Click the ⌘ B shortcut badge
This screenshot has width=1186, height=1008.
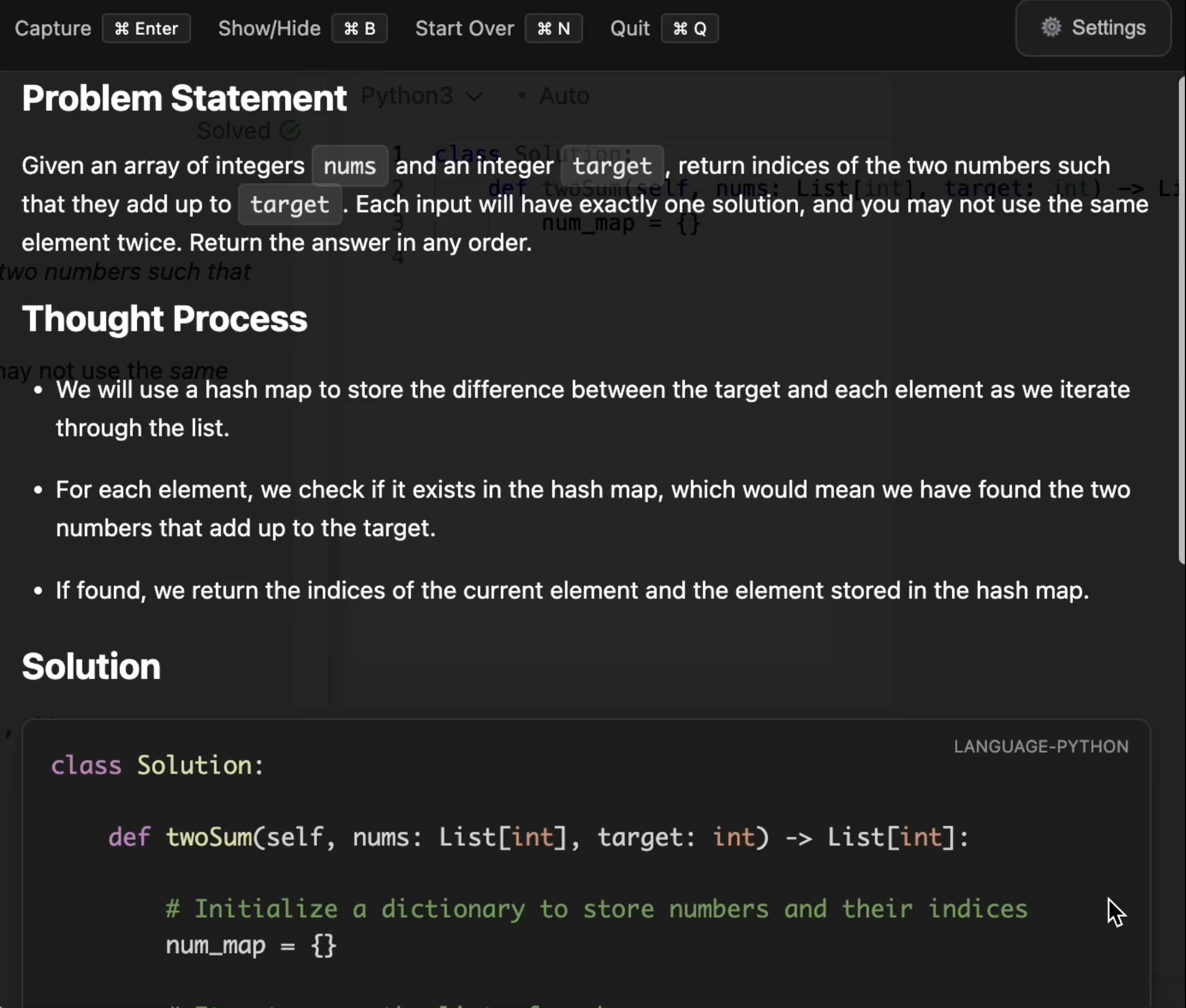point(359,29)
